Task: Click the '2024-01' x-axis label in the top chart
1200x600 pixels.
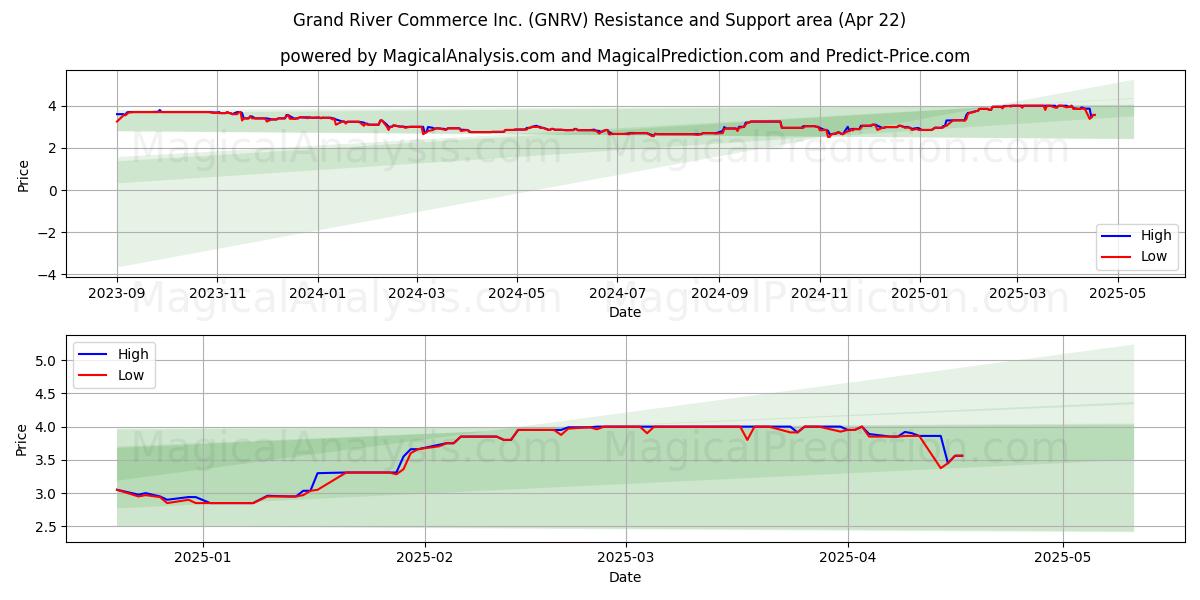Action: pos(318,294)
